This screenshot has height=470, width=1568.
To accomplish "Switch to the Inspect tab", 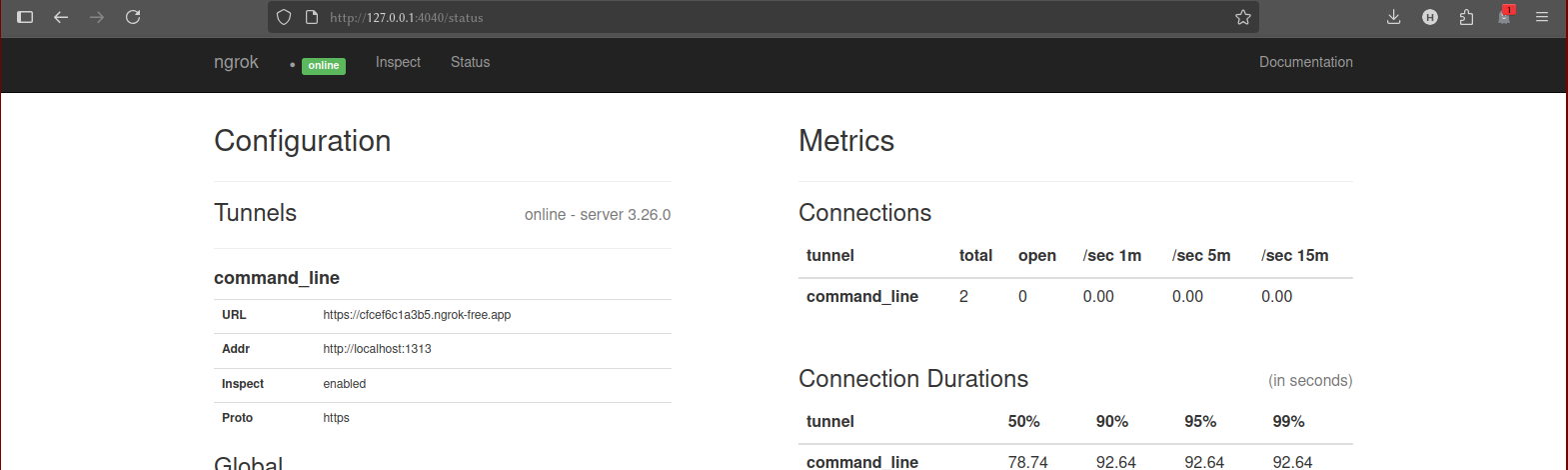I will [398, 62].
